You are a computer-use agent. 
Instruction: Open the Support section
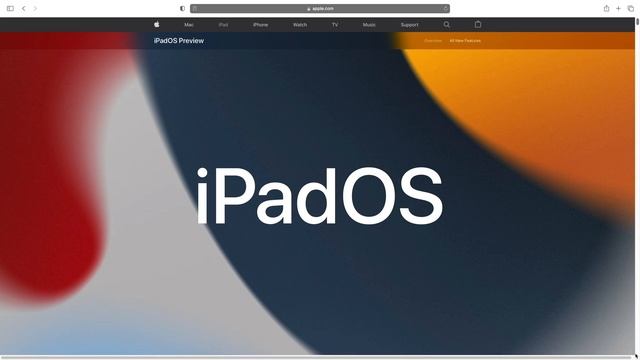pyautogui.click(x=409, y=25)
